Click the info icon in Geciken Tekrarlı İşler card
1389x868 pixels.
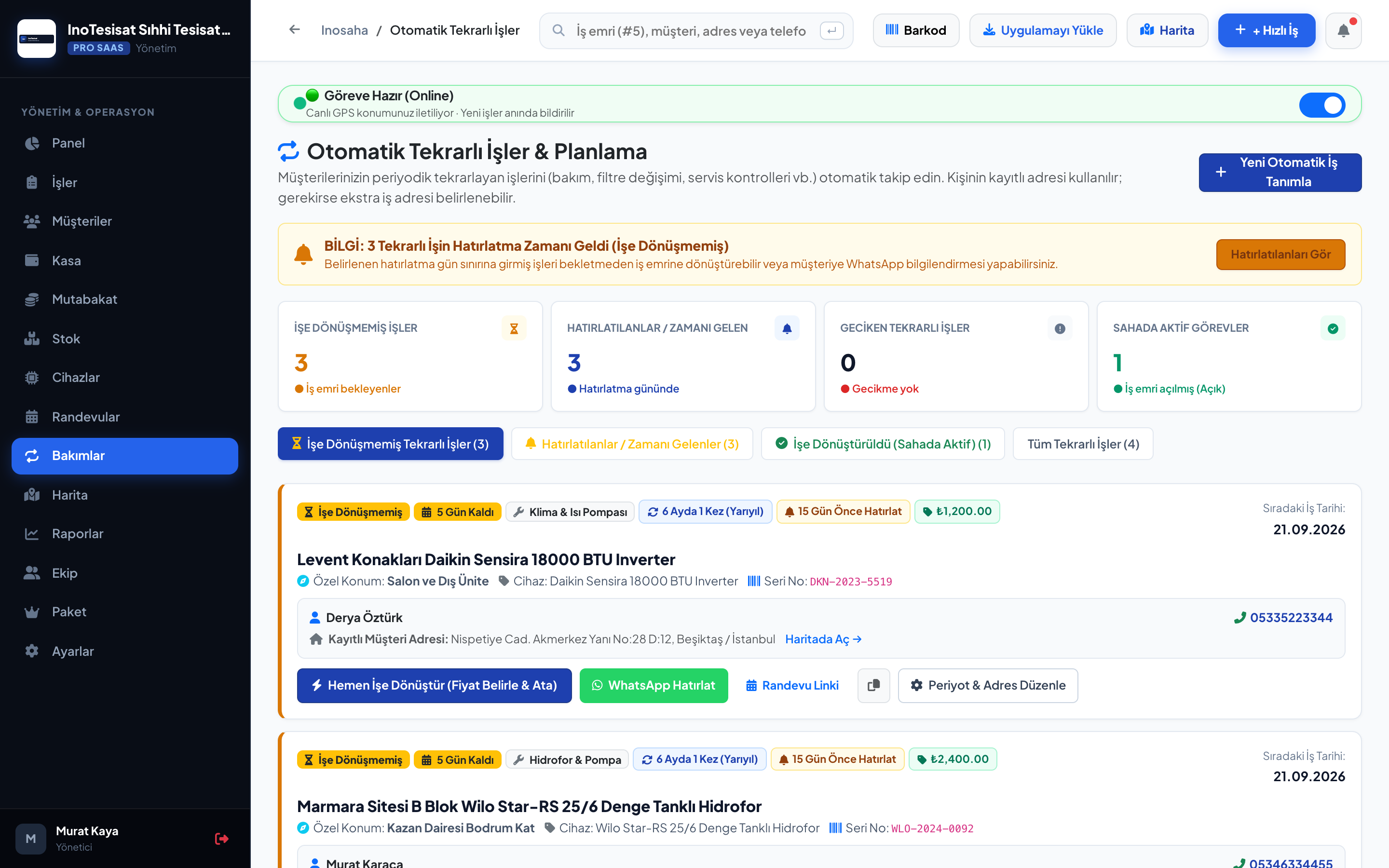coord(1060,328)
